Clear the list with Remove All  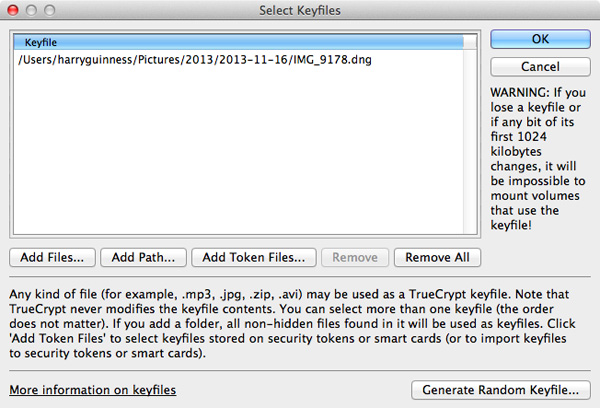pos(437,257)
